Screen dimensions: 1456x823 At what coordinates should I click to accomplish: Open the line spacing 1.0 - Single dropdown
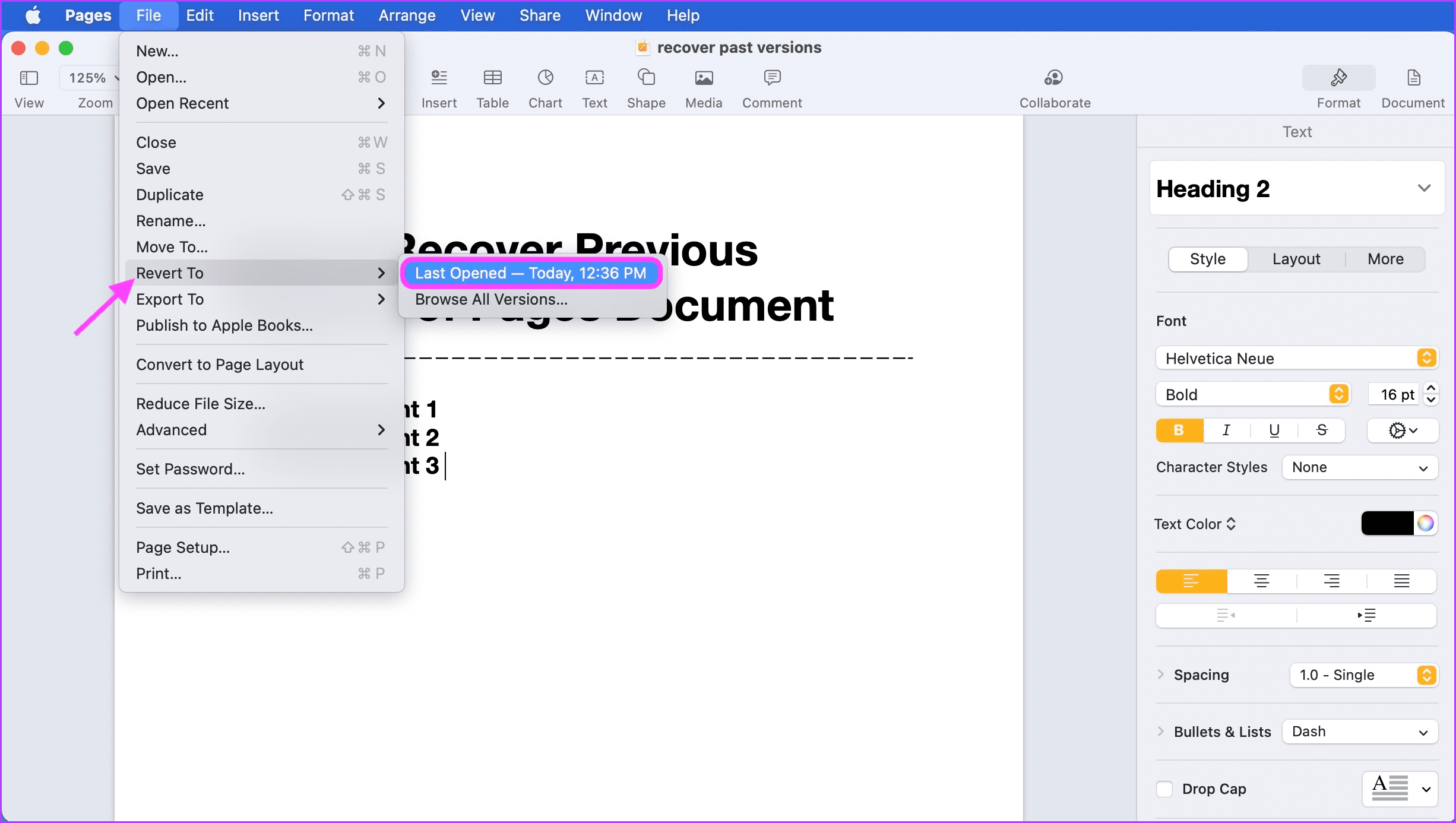coord(1363,675)
